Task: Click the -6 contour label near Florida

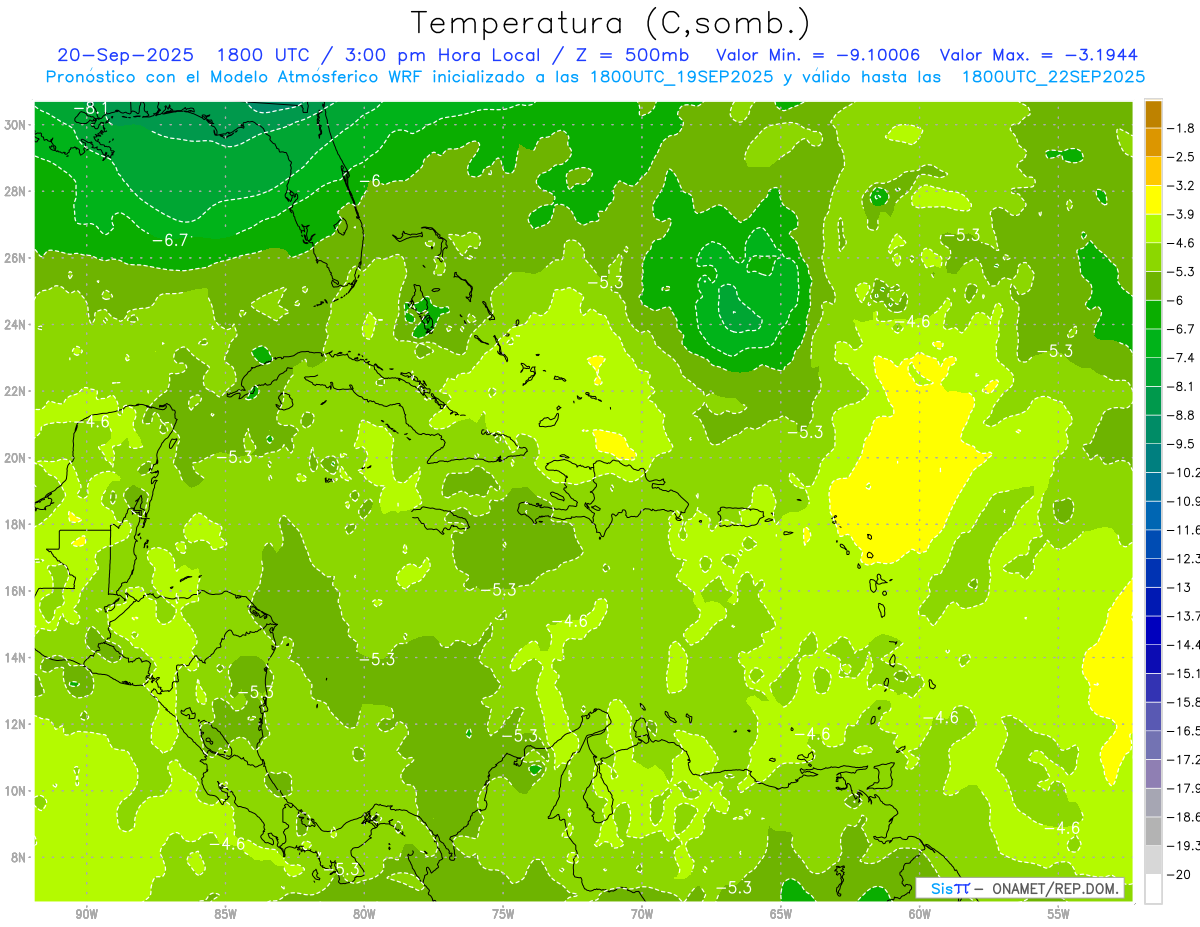Action: click(370, 180)
